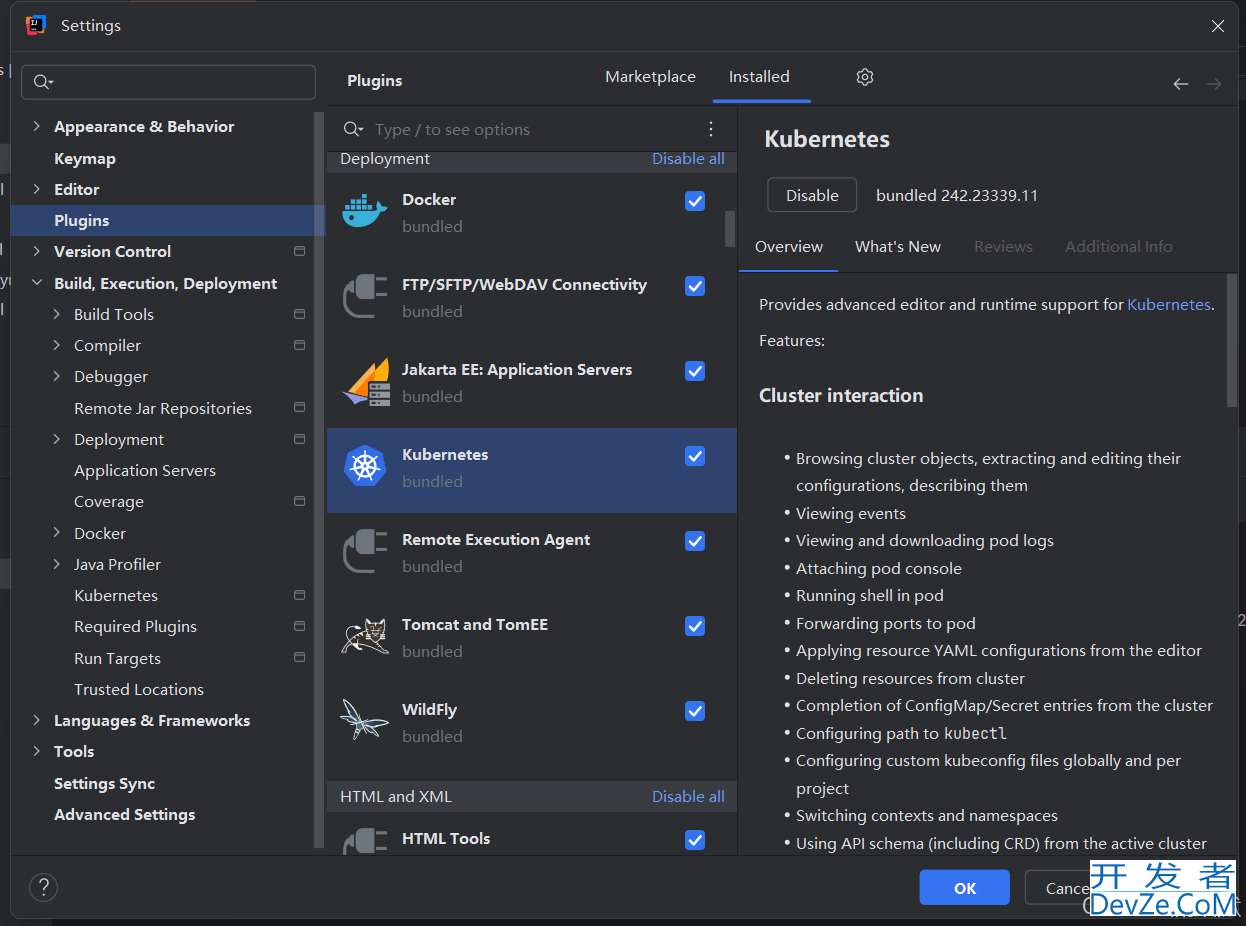Follow the Kubernetes hyperlink in description
The height and width of the screenshot is (926, 1246).
click(1169, 305)
